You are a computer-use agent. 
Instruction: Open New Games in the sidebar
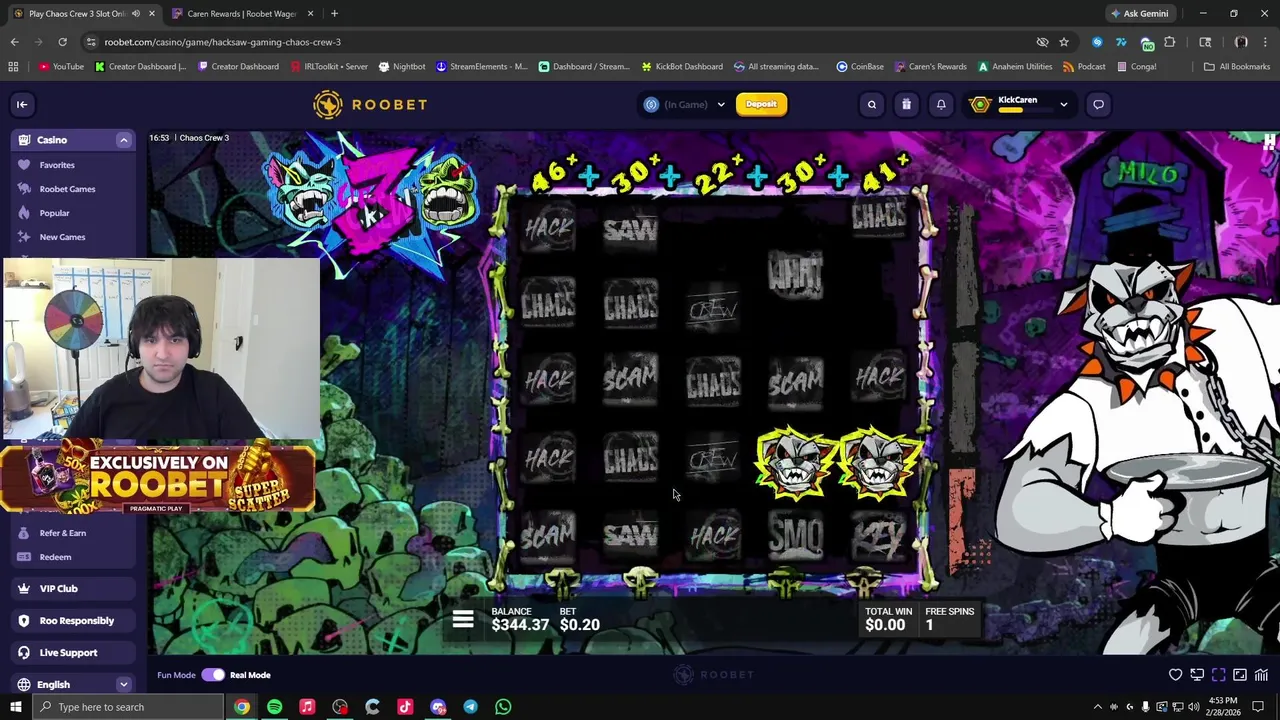click(x=62, y=237)
